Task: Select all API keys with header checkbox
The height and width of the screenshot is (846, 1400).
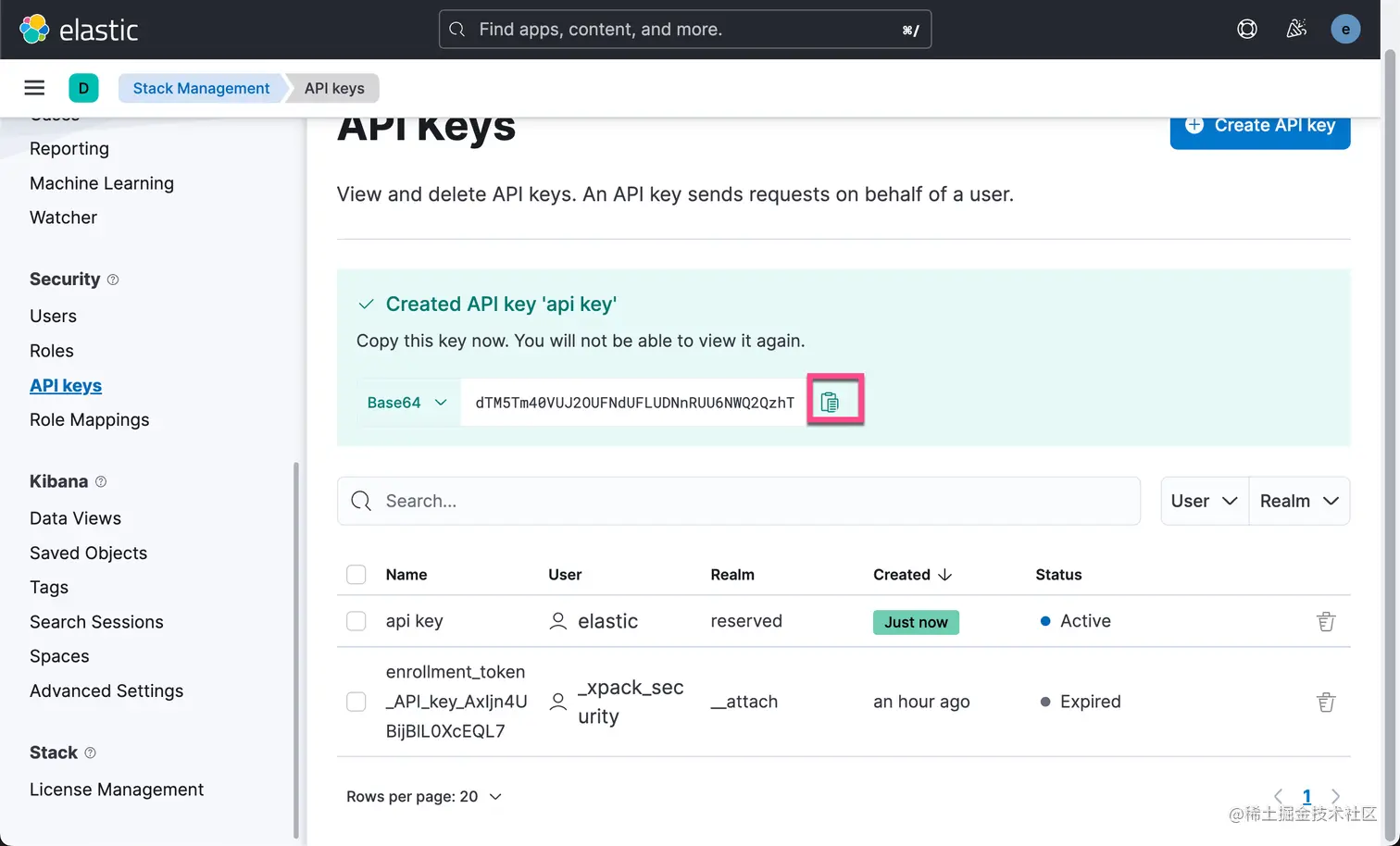Action: click(356, 574)
